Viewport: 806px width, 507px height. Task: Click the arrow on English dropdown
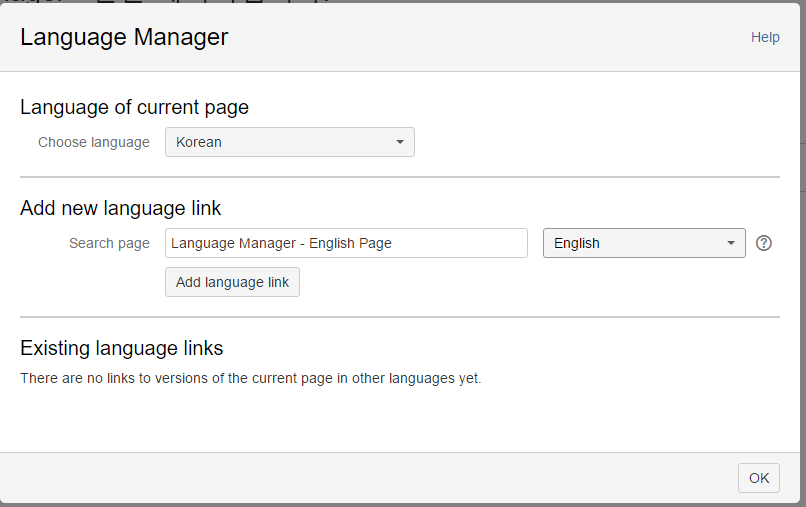[731, 243]
